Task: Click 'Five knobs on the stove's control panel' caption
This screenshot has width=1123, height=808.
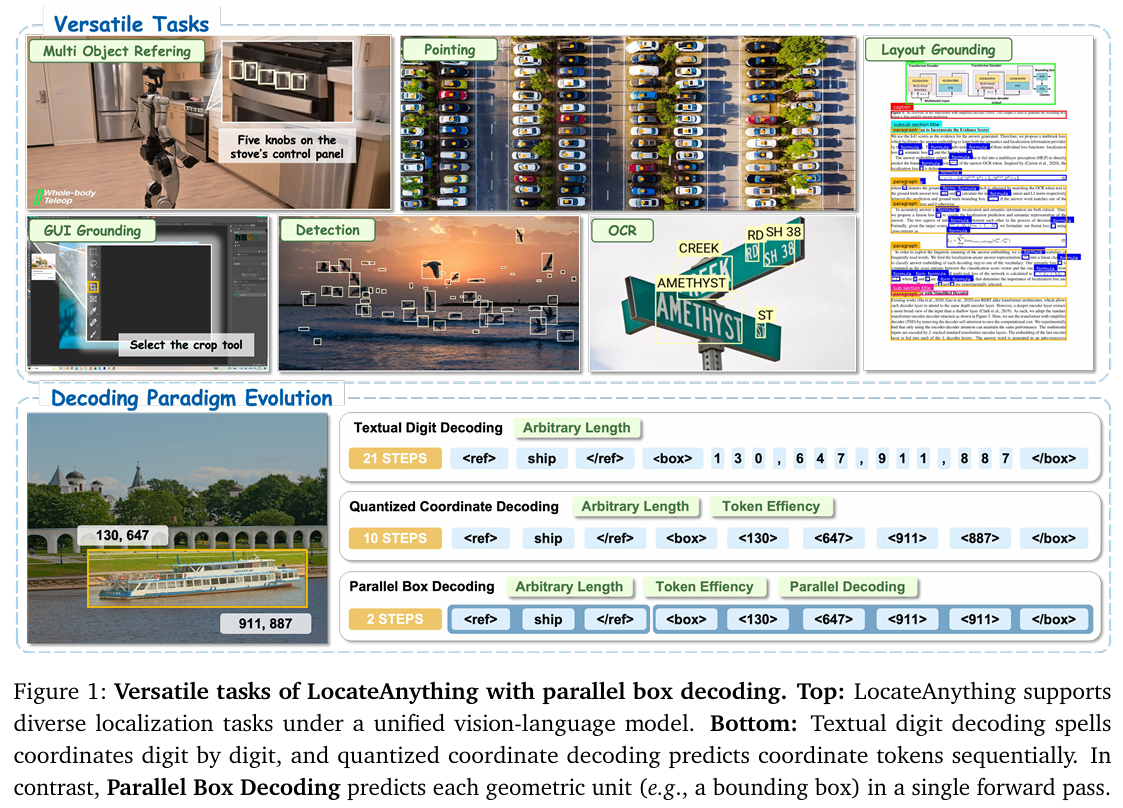Action: 286,147
